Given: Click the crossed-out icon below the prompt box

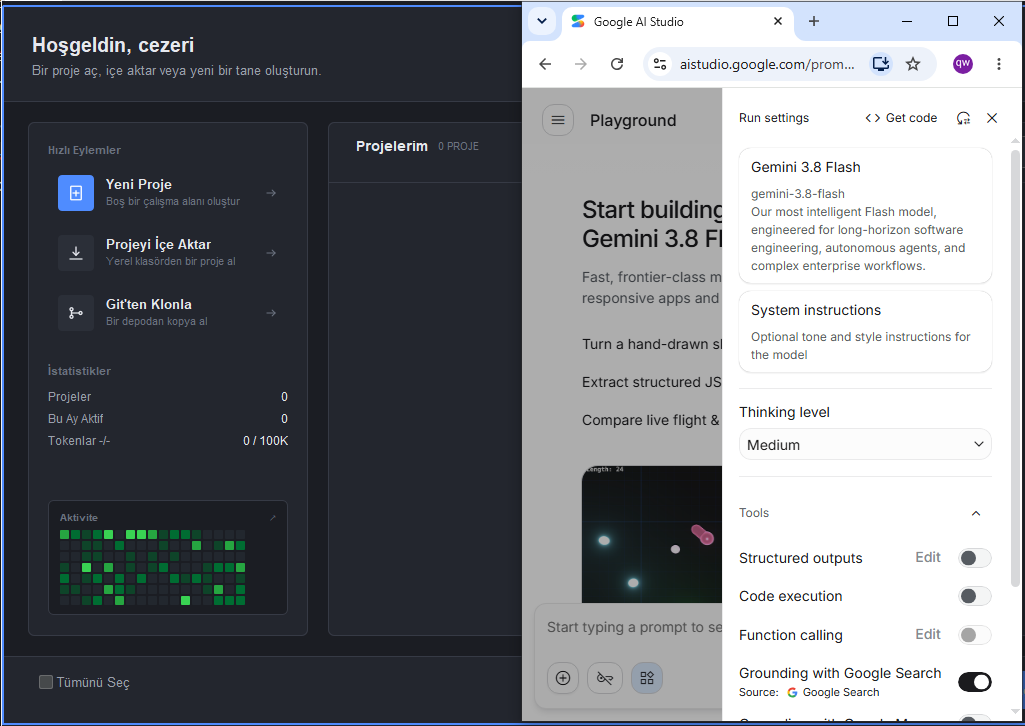Looking at the screenshot, I should pos(605,678).
